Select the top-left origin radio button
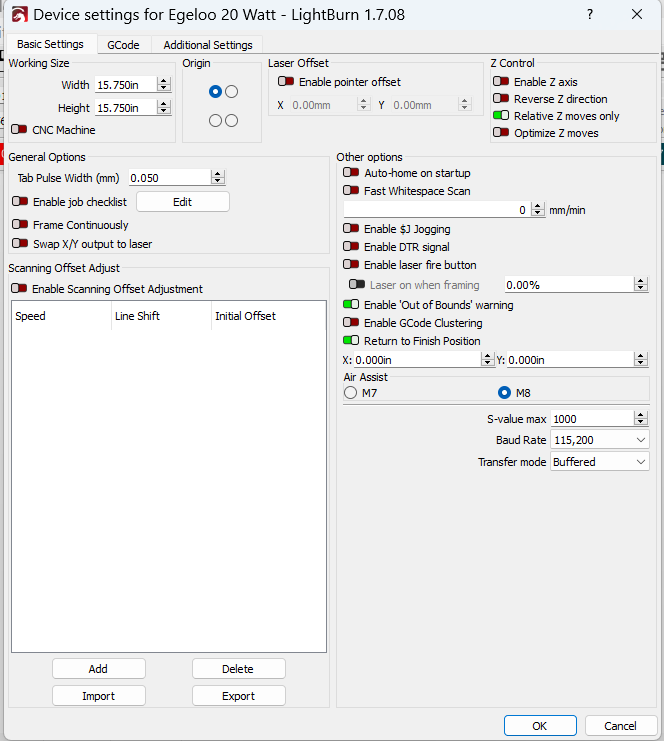This screenshot has width=664, height=741. (x=215, y=92)
